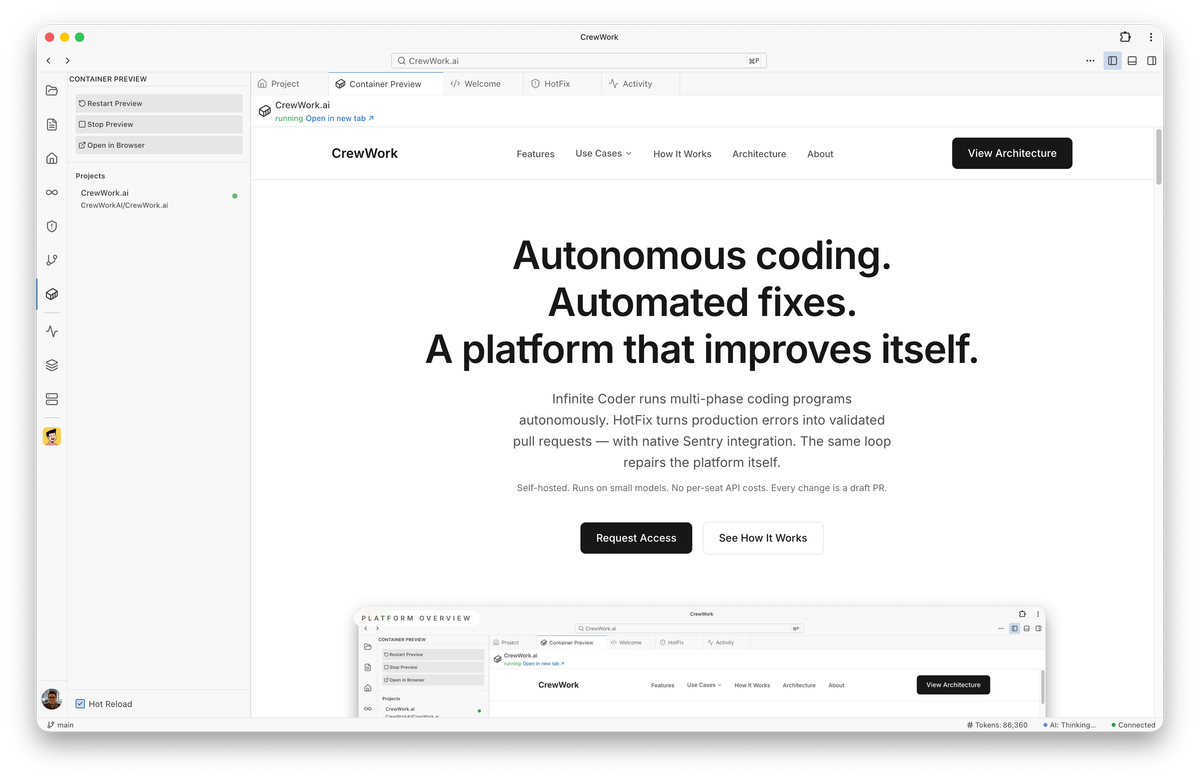Click the main branch indicator in status bar
This screenshot has width=1200, height=780.
60,725
